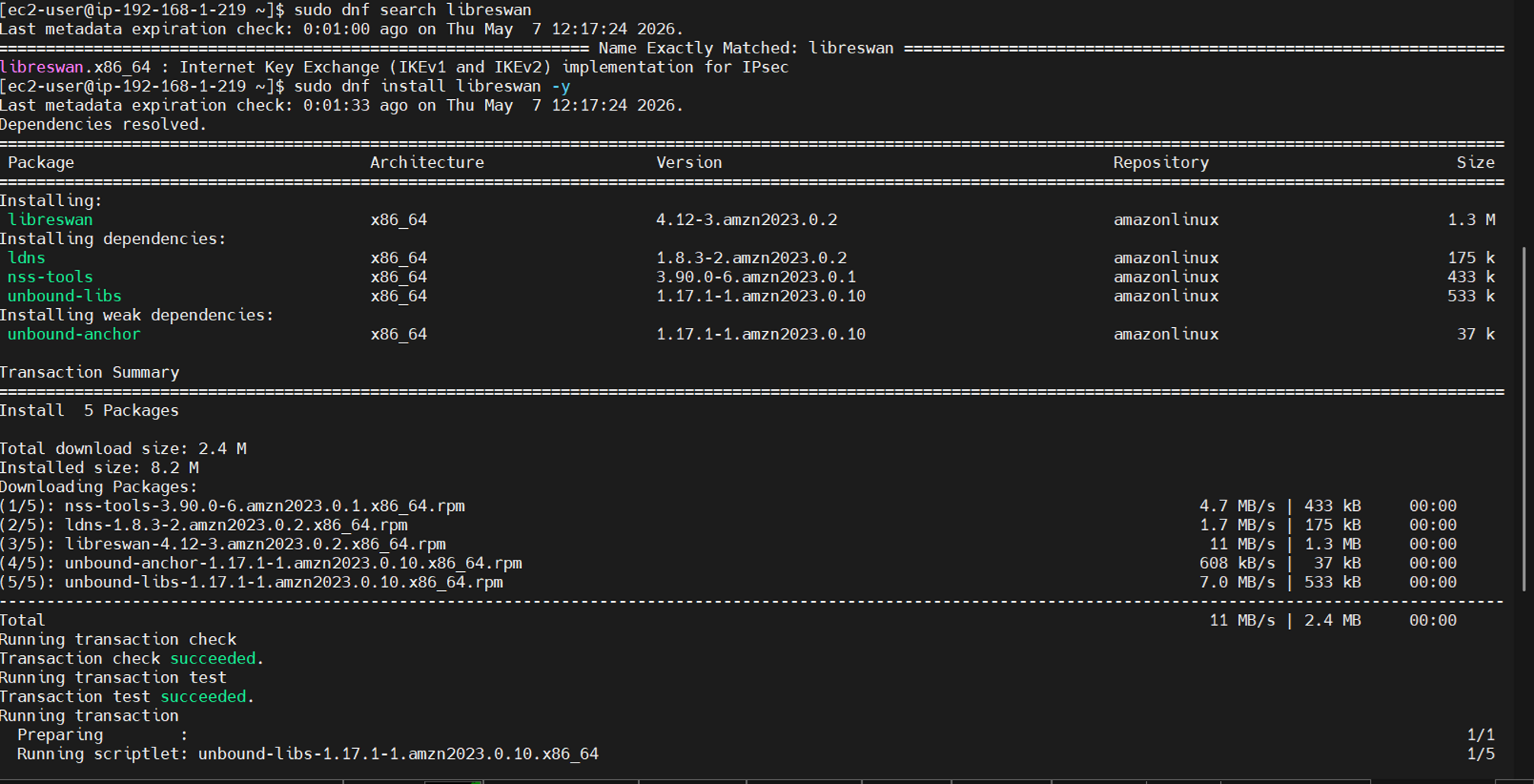Click the 'Package' column header
1534x784 pixels.
tap(41, 162)
